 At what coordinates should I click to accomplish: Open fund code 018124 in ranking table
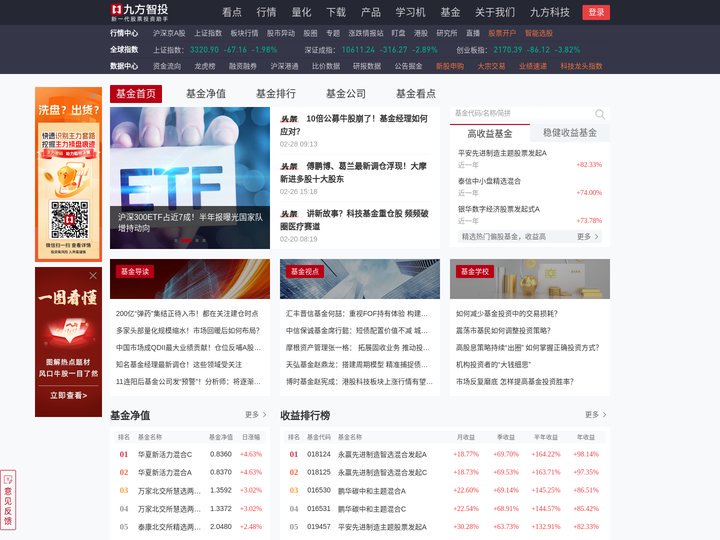[x=319, y=454]
